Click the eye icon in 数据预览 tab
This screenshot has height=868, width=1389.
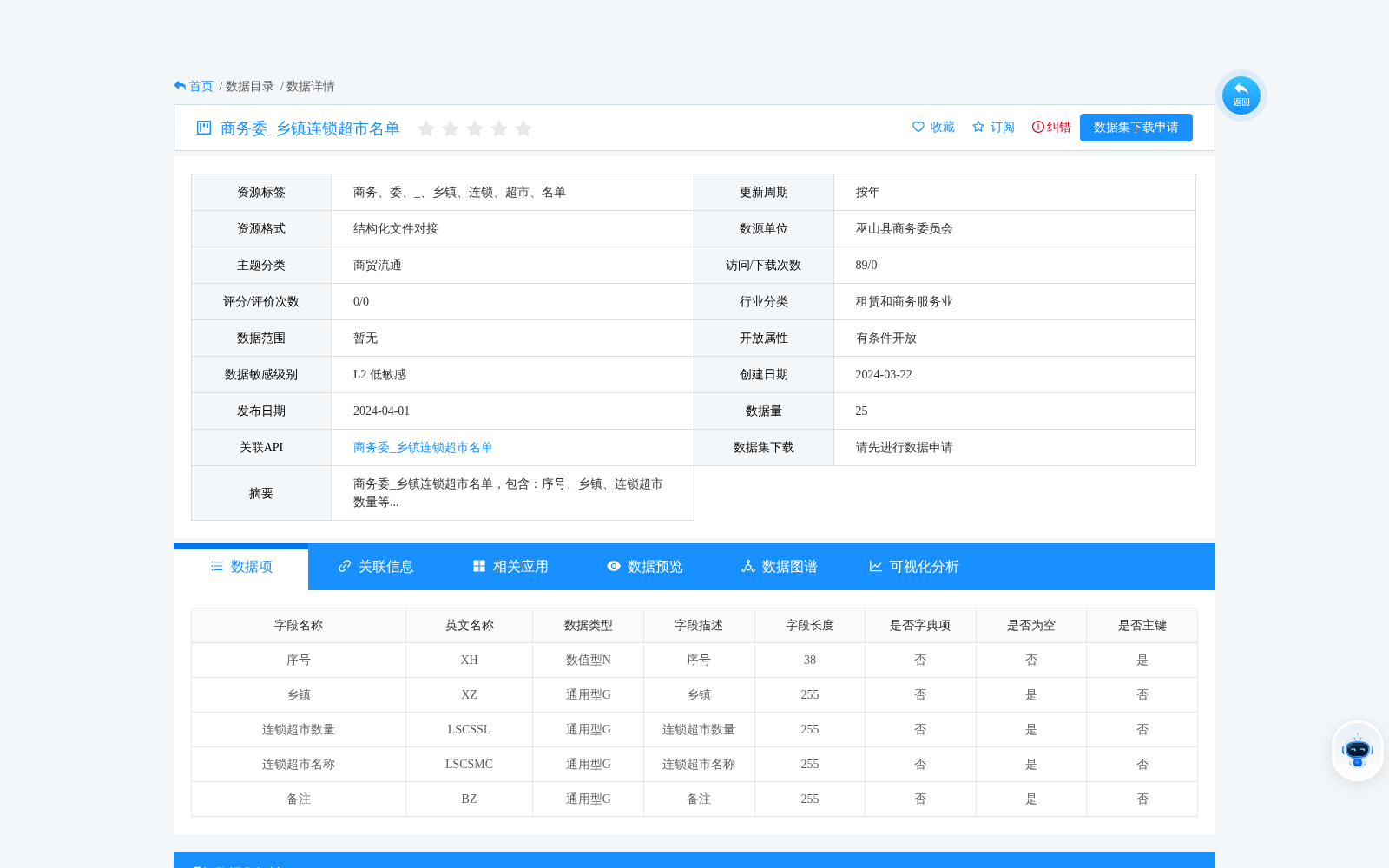(614, 566)
